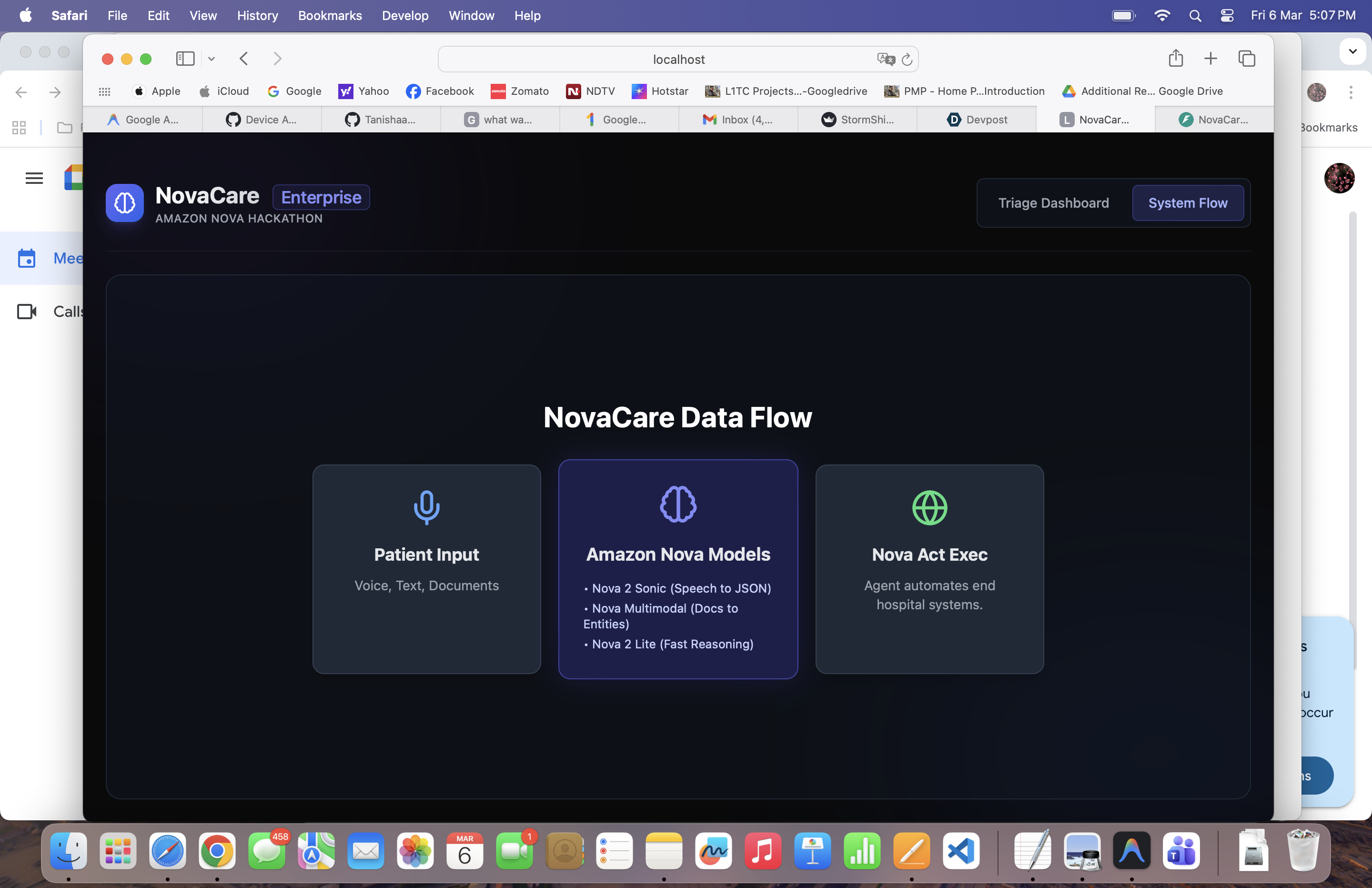The height and width of the screenshot is (888, 1372).
Task: Toggle the Safari sidebar
Action: 185,58
